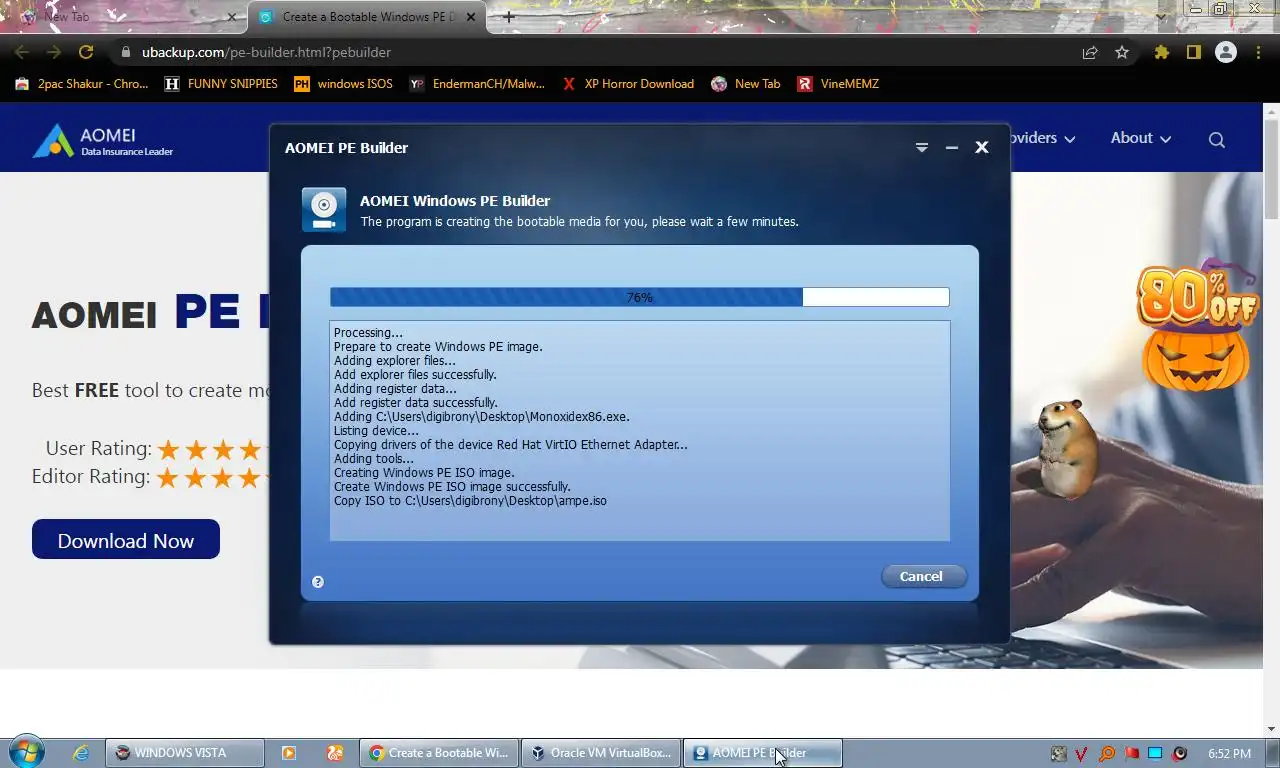Switch to Oracle VM VirtualBox taskbar item
This screenshot has width=1280, height=768.
(601, 753)
